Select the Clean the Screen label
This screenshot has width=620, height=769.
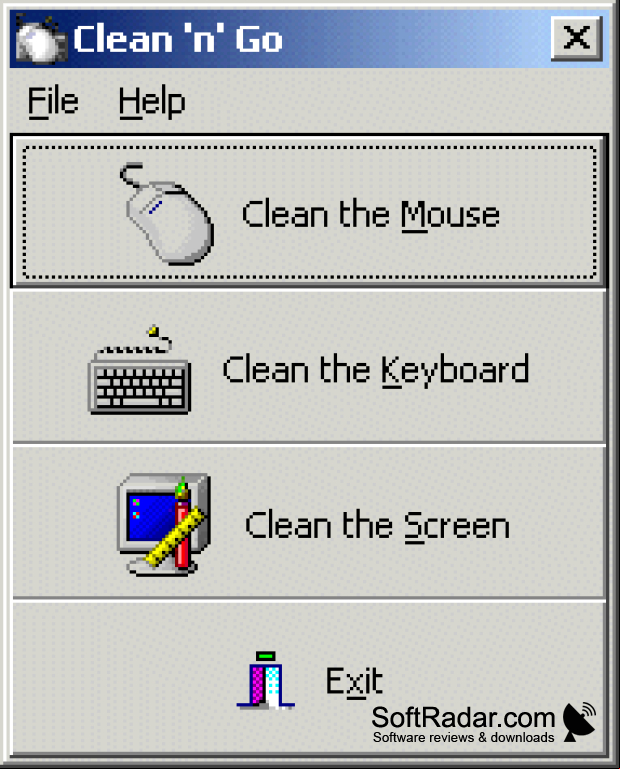pos(377,526)
